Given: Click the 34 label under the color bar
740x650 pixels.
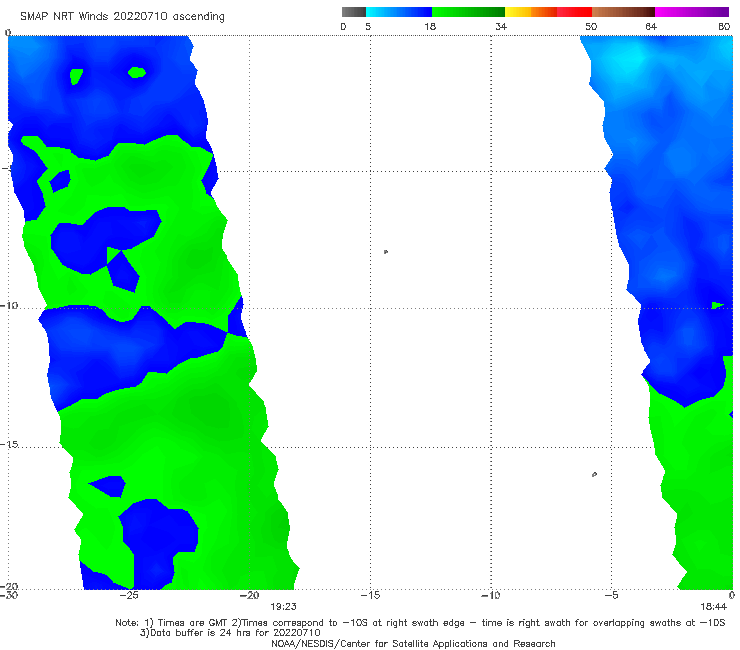Looking at the screenshot, I should (x=501, y=27).
